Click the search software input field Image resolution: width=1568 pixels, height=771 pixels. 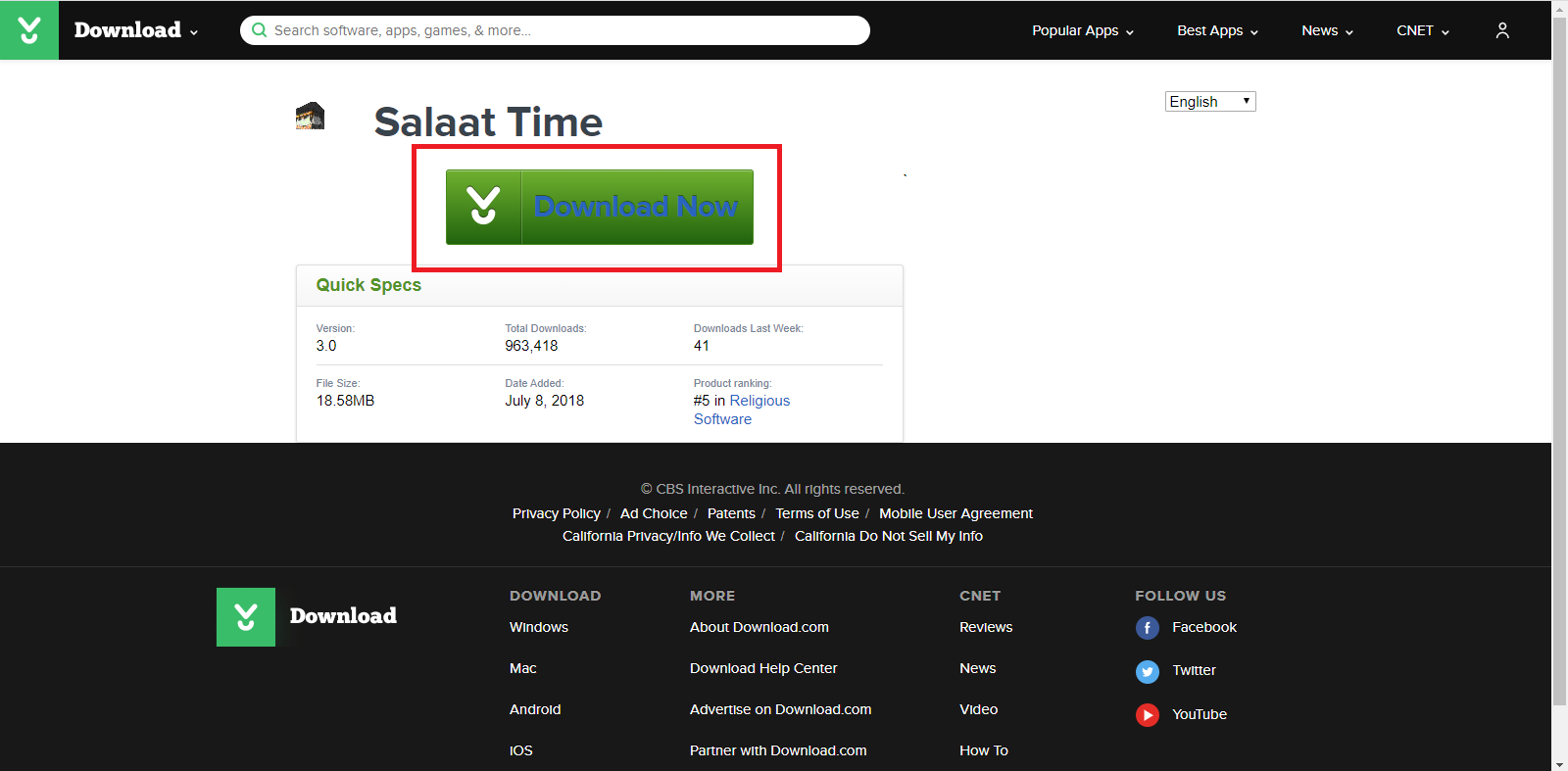coord(555,30)
